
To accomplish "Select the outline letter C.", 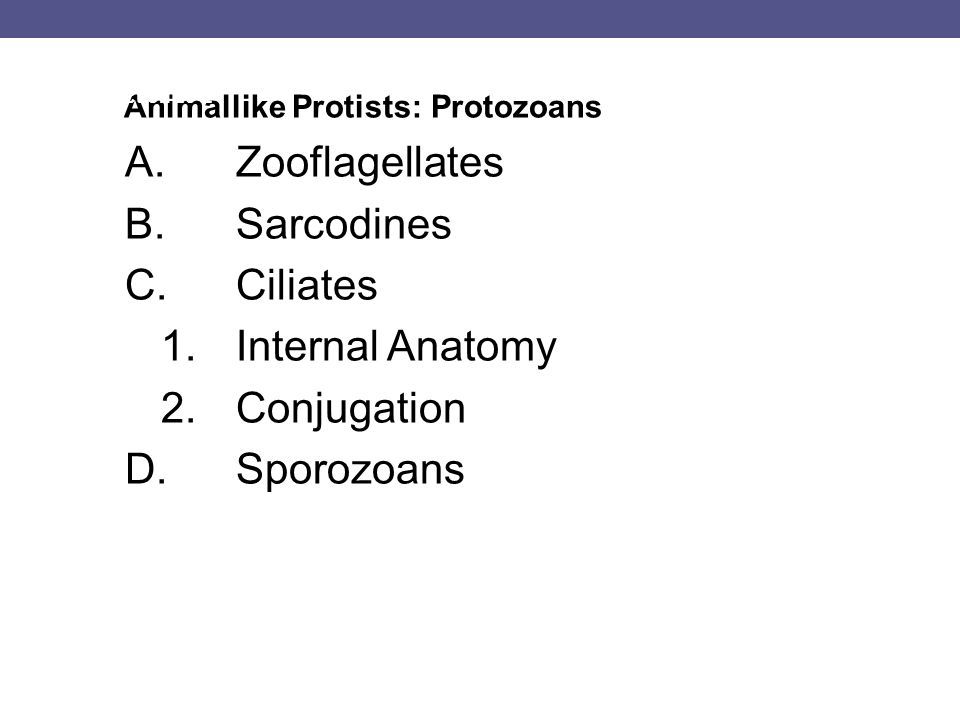I will pyautogui.click(x=146, y=285).
